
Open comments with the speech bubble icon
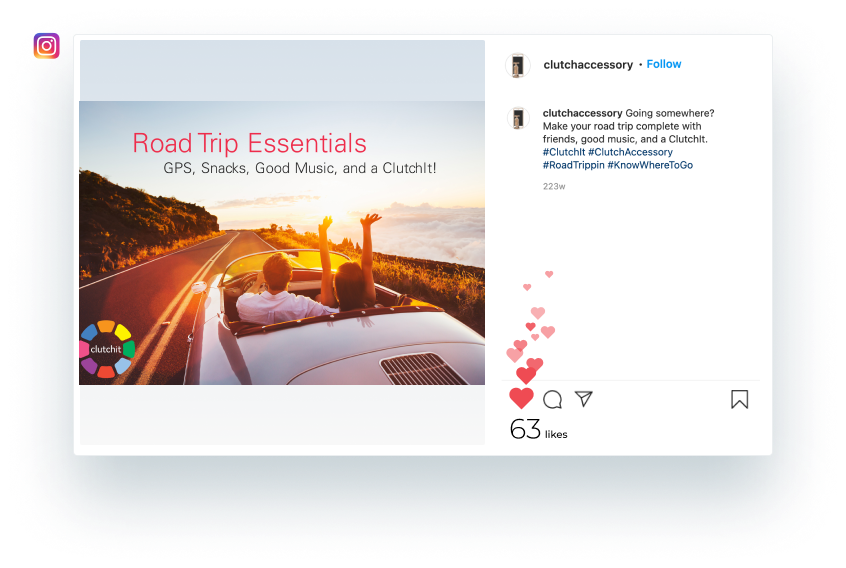[552, 400]
